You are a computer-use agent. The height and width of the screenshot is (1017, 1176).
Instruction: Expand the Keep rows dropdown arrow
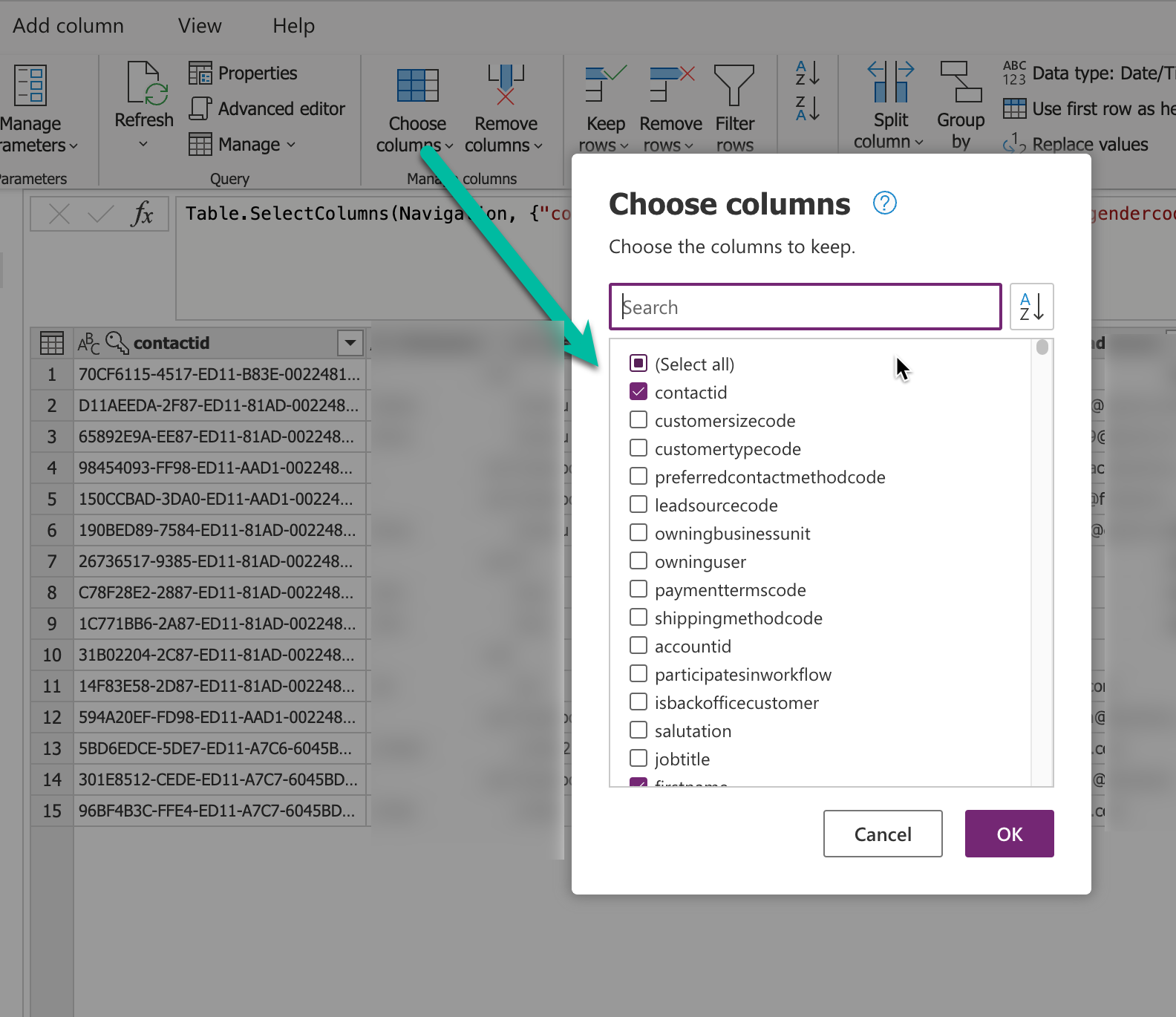click(x=624, y=145)
